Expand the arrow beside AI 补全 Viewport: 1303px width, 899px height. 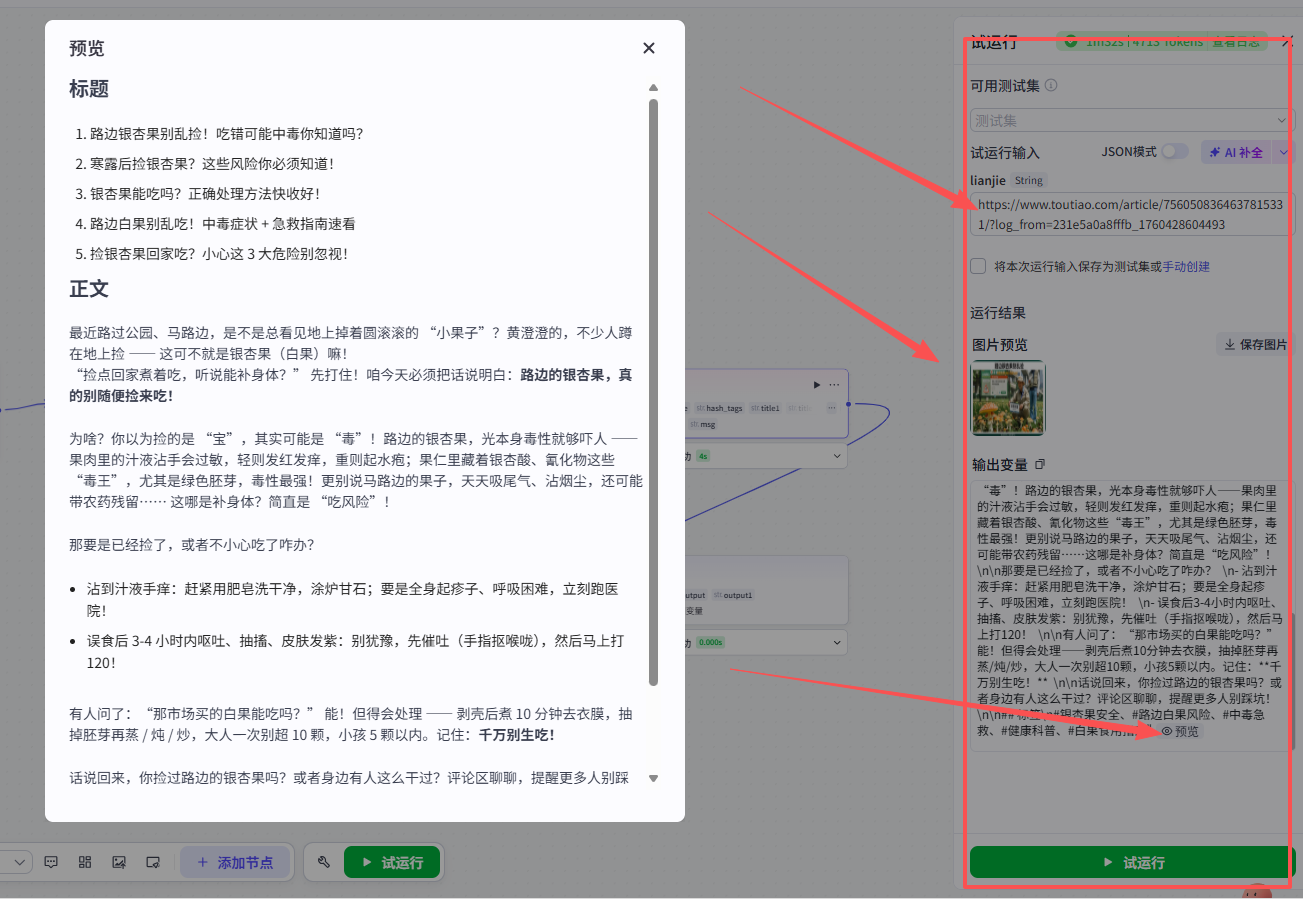coord(1284,152)
